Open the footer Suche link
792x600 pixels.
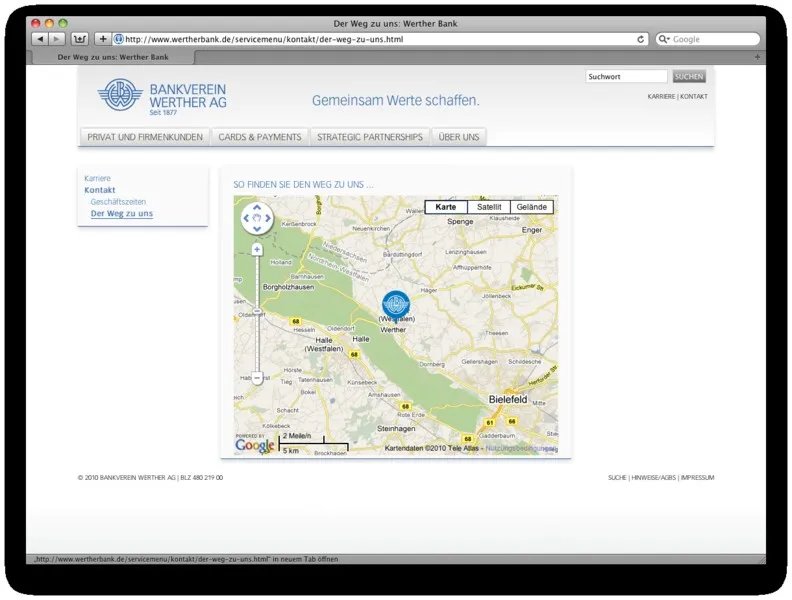617,478
